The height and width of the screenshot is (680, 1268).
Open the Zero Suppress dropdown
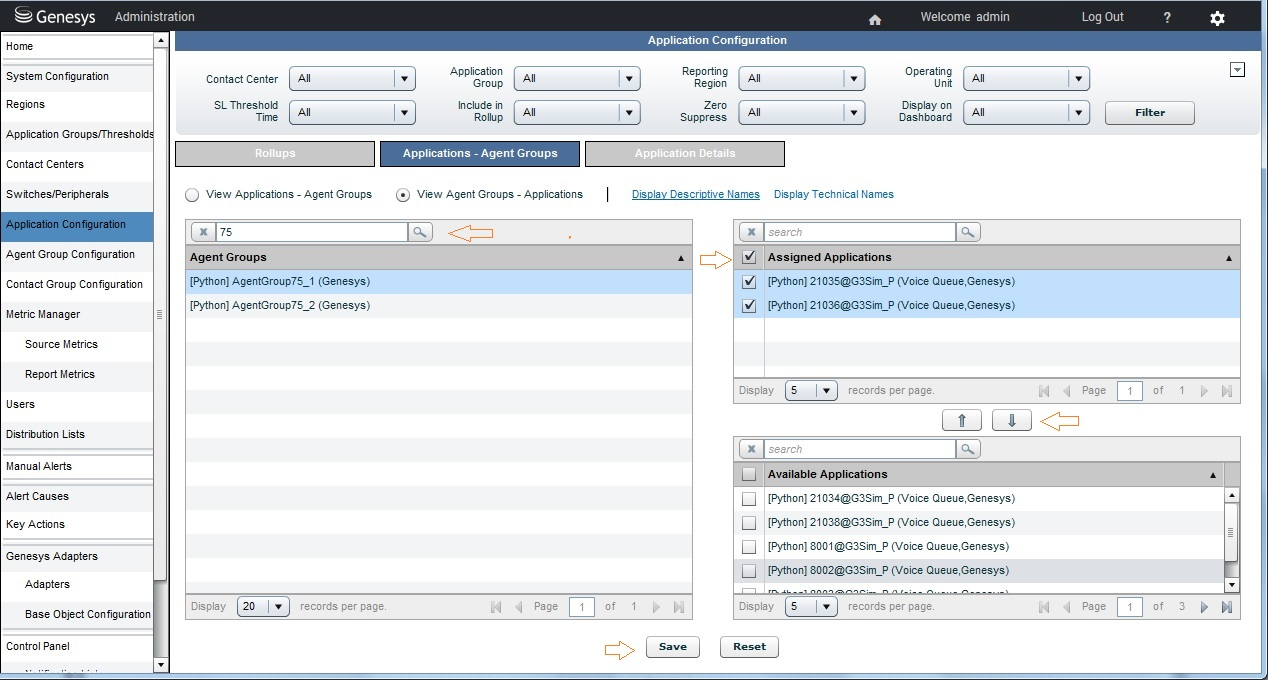point(802,112)
